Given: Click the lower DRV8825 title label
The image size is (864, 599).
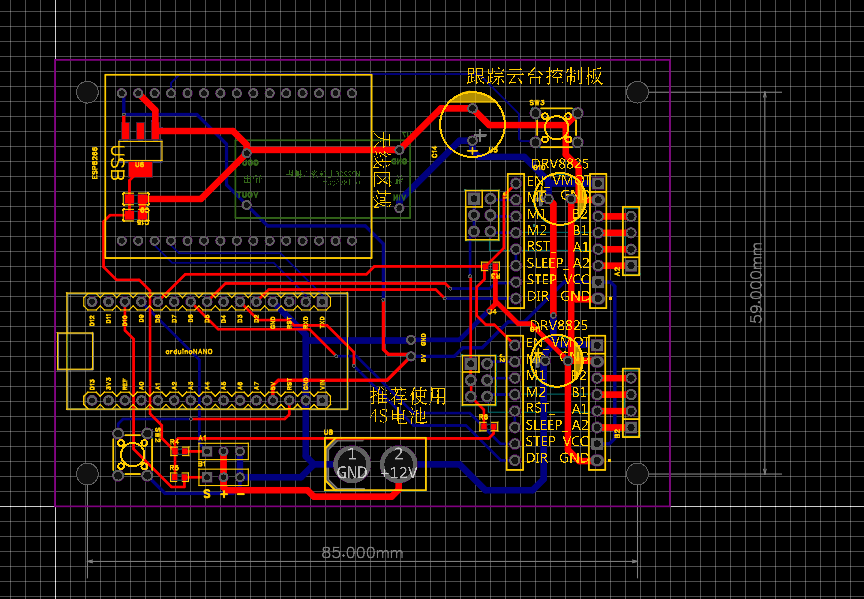Looking at the screenshot, I should pyautogui.click(x=558, y=325).
